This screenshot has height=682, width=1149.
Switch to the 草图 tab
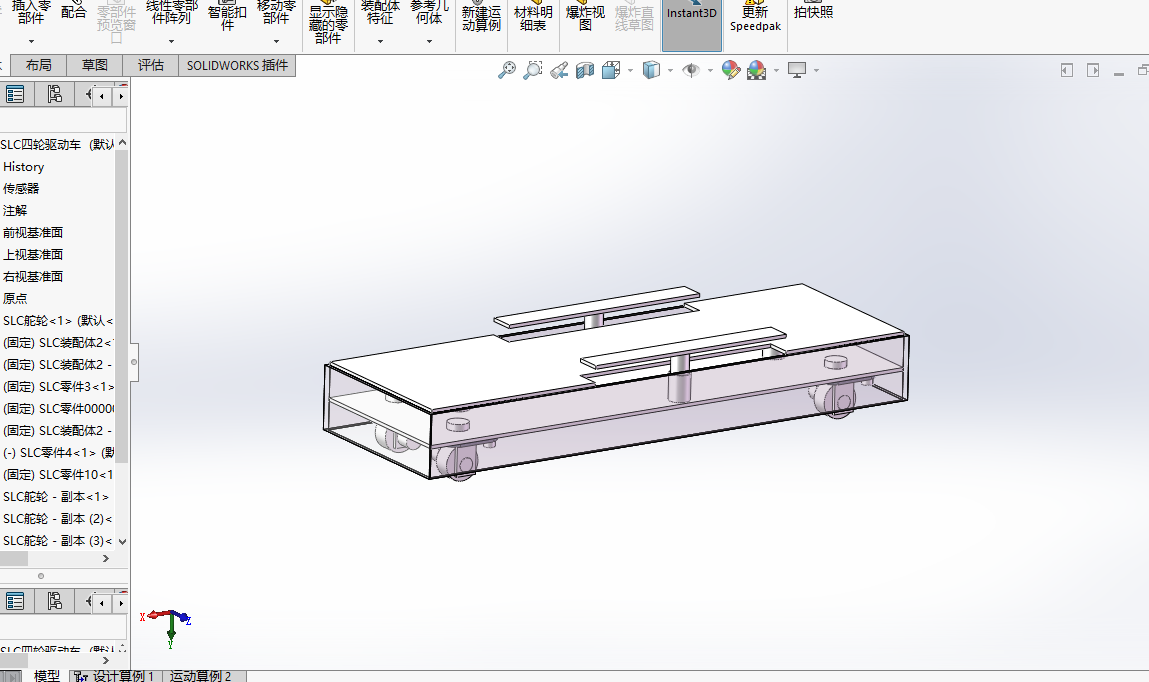[95, 65]
